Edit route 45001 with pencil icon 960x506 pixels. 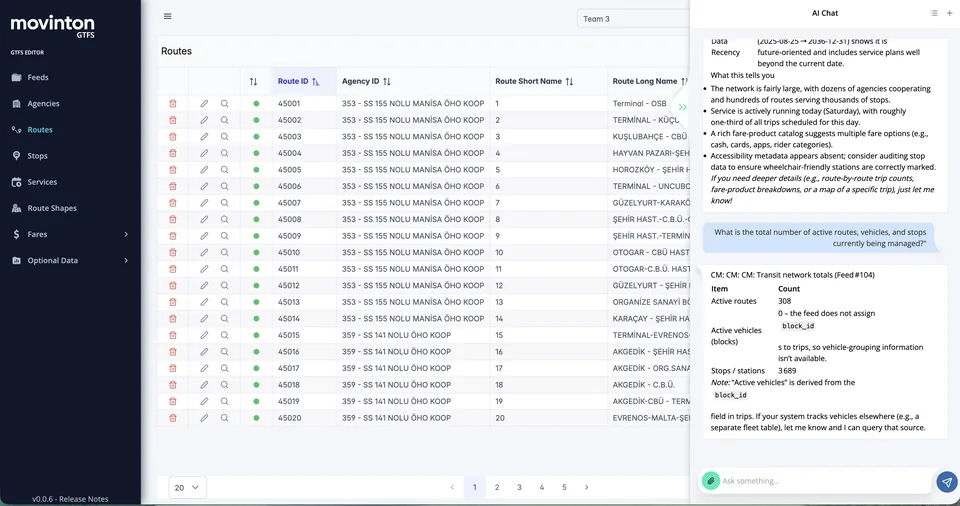pyautogui.click(x=204, y=104)
